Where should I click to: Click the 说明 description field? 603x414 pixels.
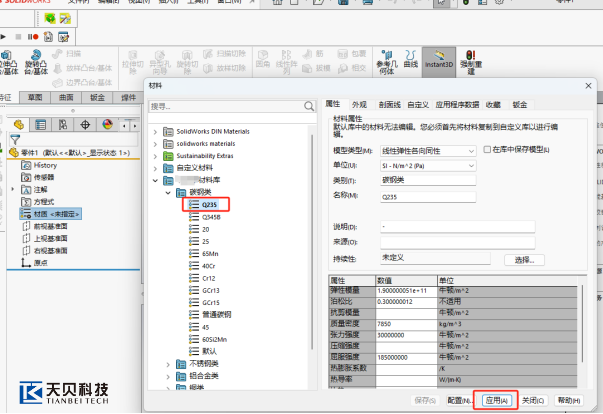pyautogui.click(x=458, y=227)
